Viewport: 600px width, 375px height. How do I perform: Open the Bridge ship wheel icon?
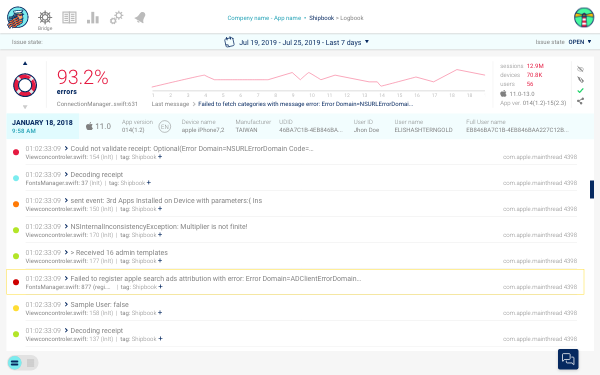tap(45, 17)
